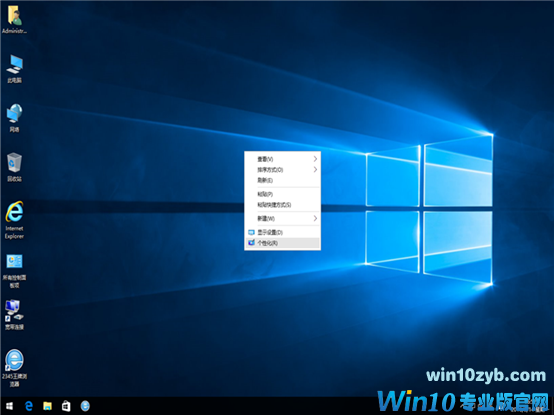Select the 2345王牌浏览器 desktop shortcut
This screenshot has width=554, height=415.
14,368
